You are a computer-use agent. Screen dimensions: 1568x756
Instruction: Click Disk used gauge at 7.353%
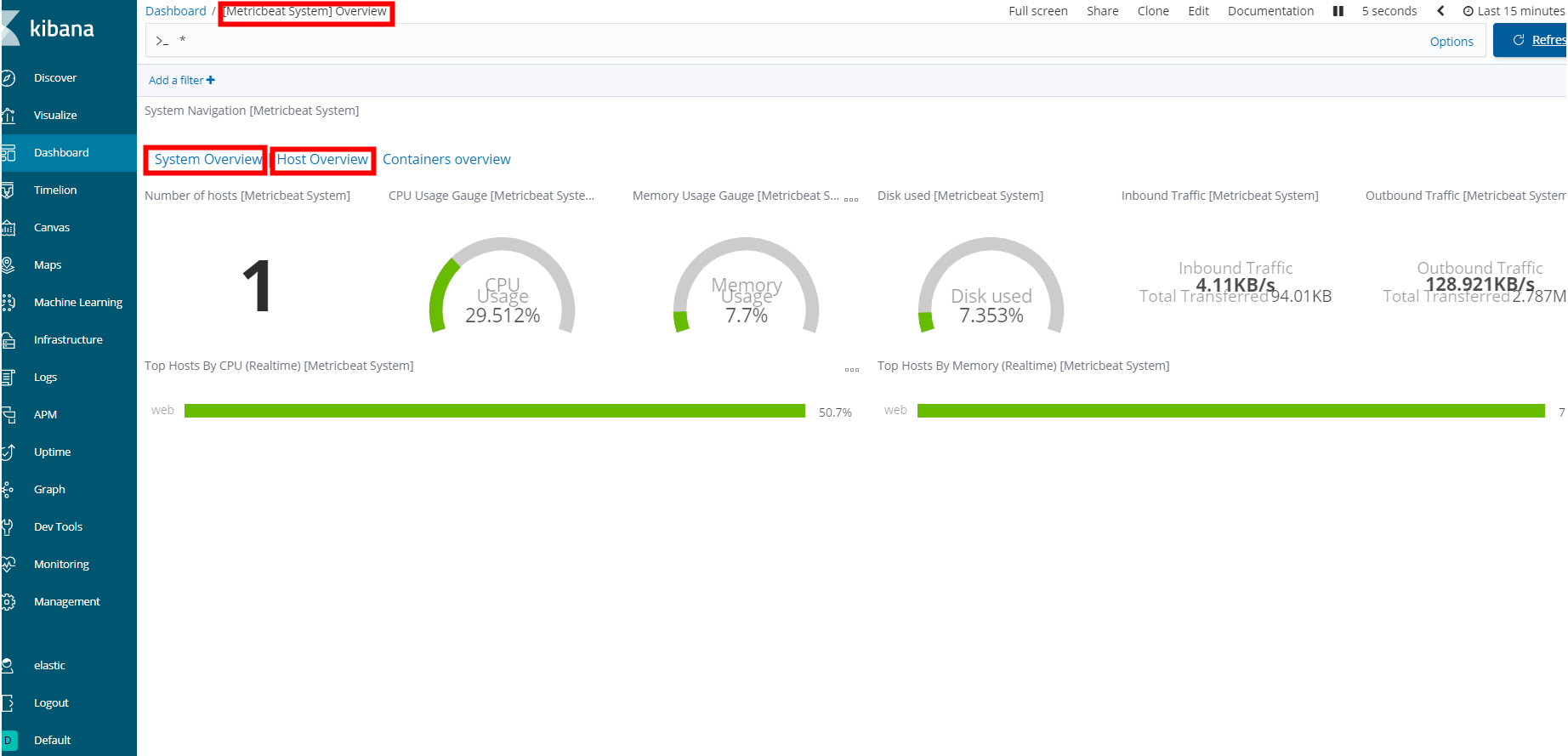(x=991, y=286)
